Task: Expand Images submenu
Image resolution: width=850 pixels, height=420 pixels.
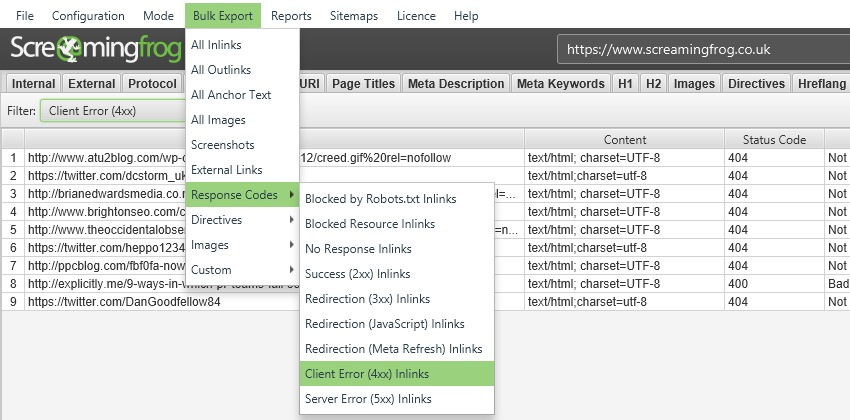Action: pyautogui.click(x=242, y=244)
